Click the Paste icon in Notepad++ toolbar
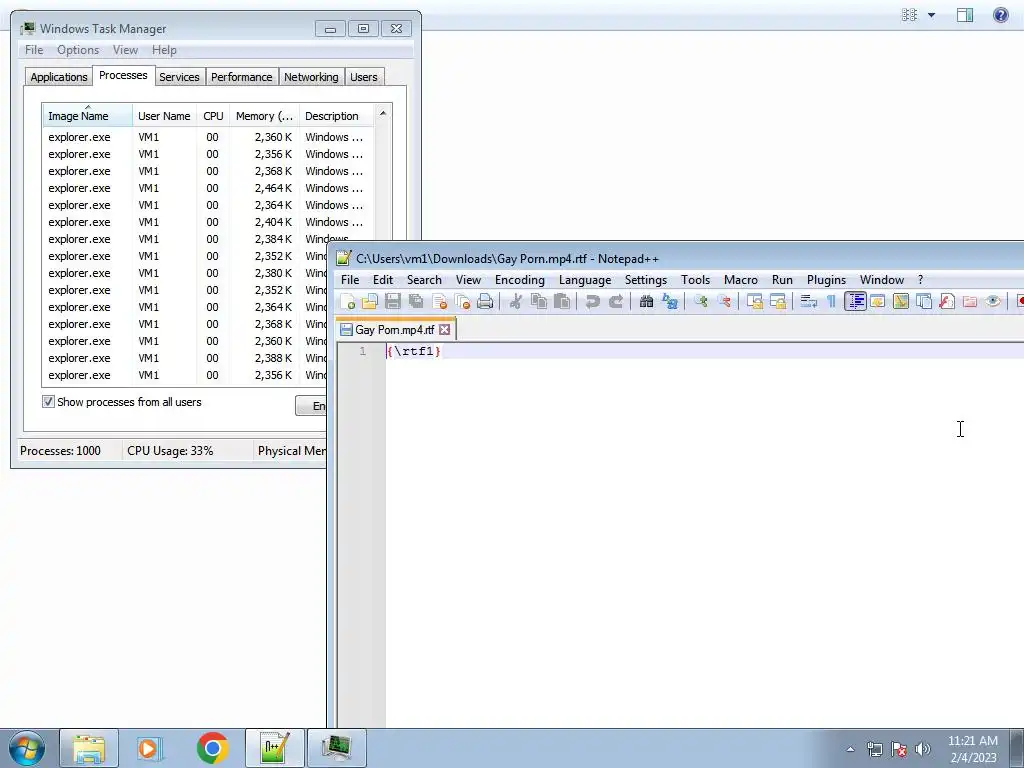This screenshot has width=1024, height=768. 562,301
